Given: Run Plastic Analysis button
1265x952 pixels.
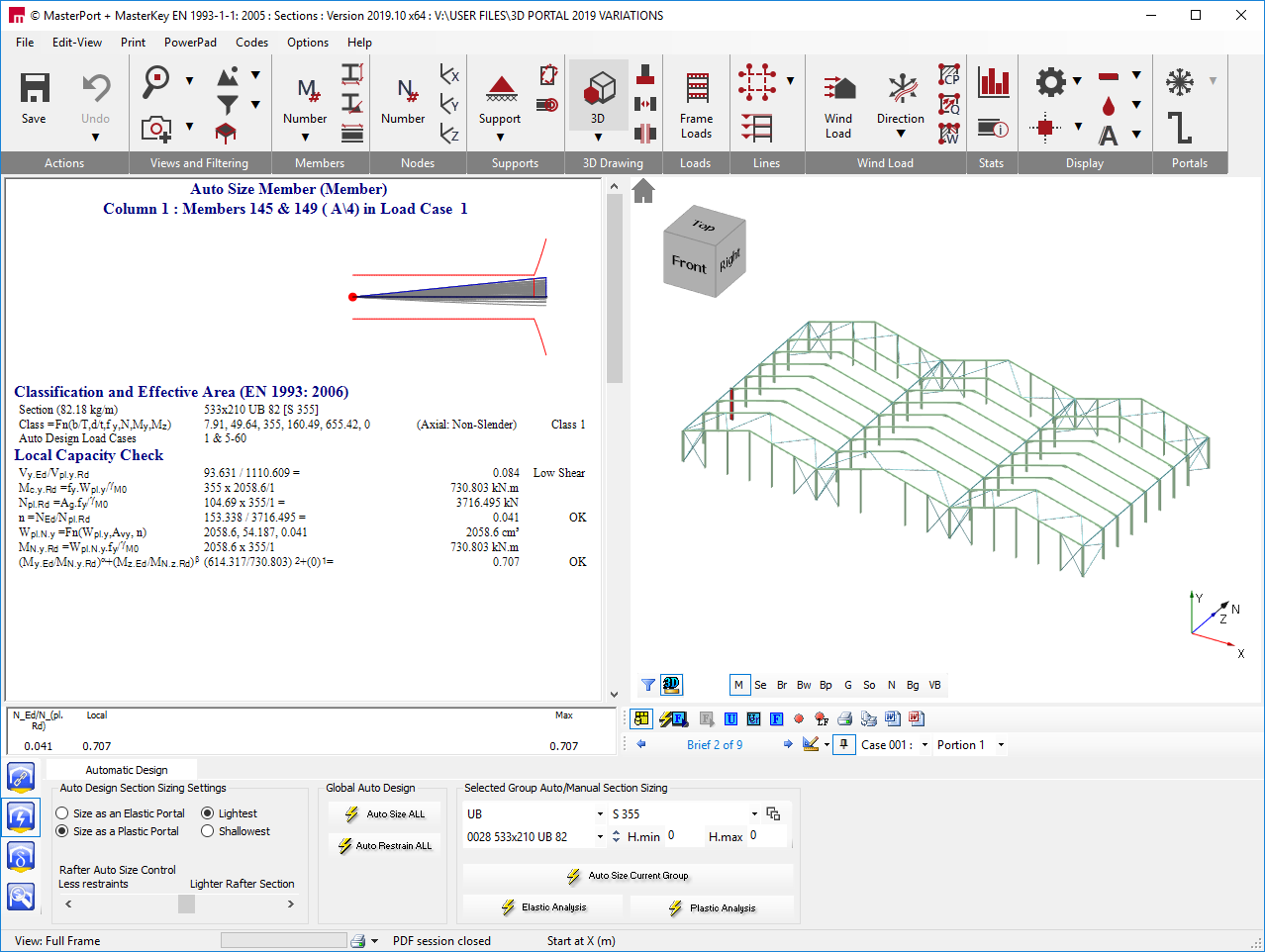Looking at the screenshot, I should tap(712, 907).
